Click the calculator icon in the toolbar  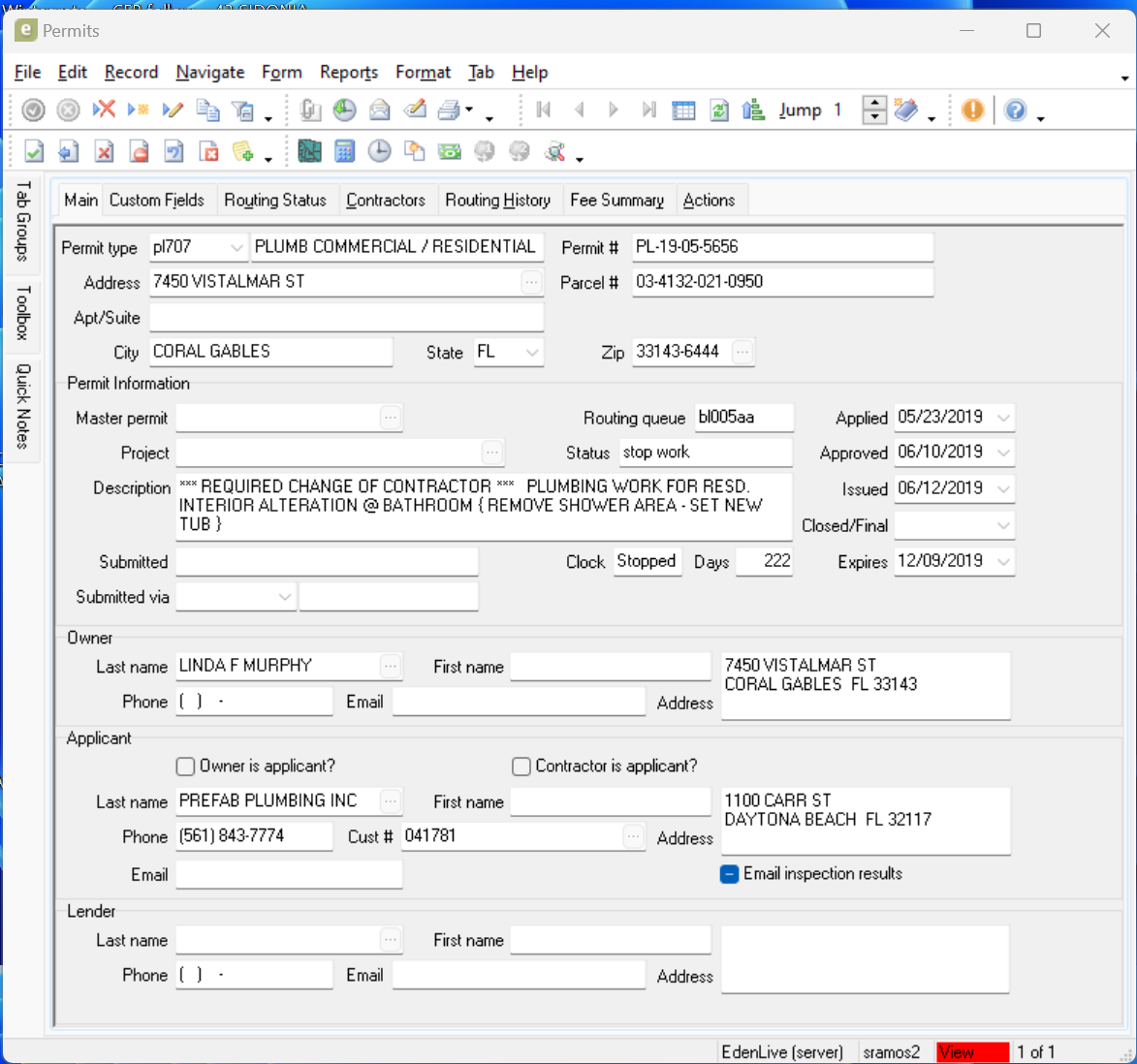pos(344,151)
